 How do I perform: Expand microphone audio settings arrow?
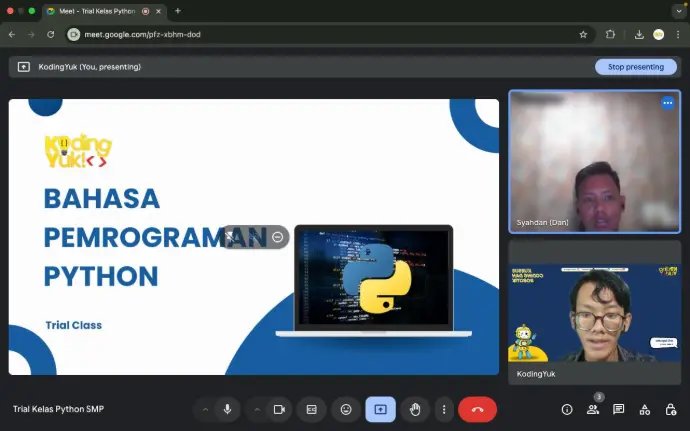(x=206, y=409)
